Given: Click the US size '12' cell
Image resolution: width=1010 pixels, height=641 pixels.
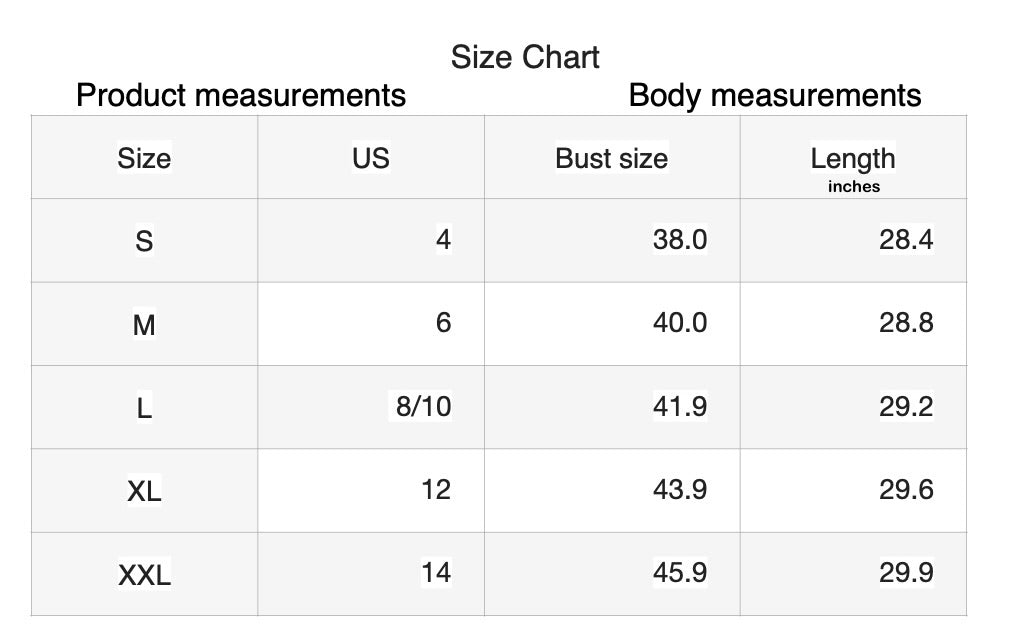Looking at the screenshot, I should tap(436, 489).
